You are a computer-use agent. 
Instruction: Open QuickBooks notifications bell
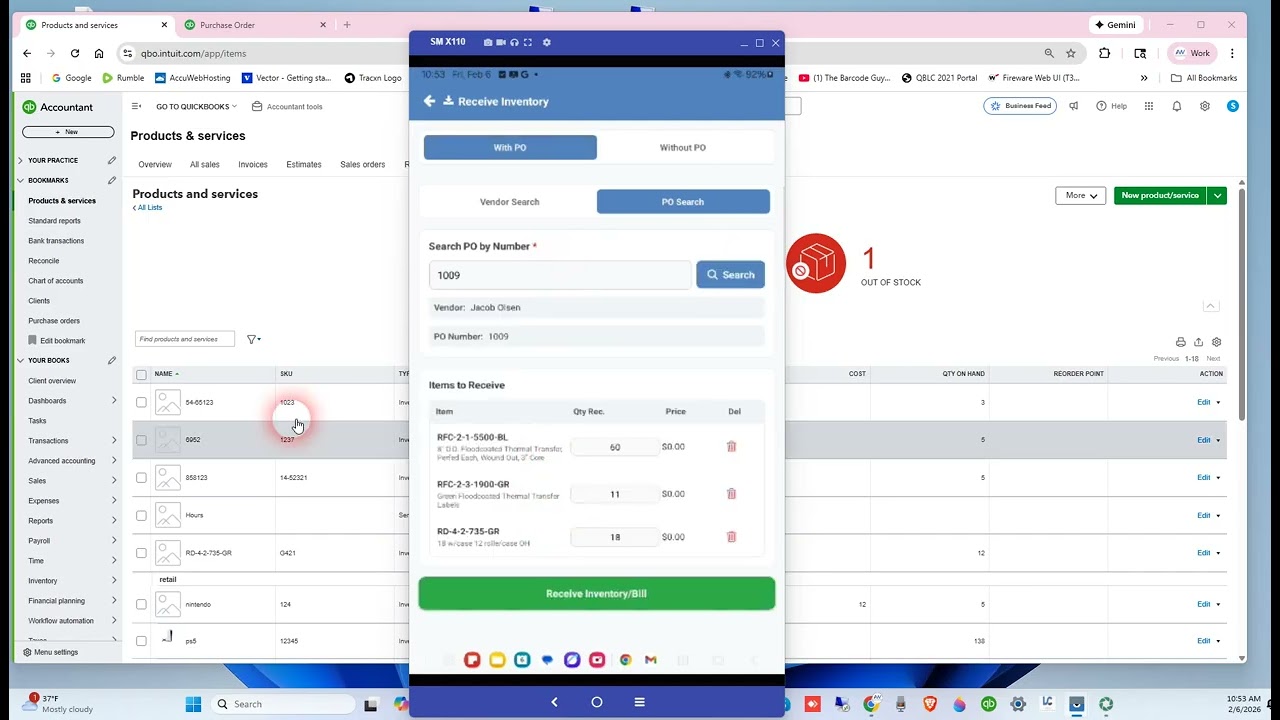coord(1177,106)
